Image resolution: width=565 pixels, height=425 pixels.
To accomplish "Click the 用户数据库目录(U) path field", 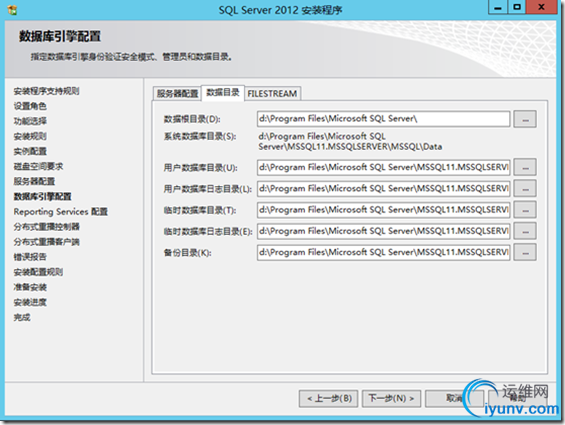I will (383, 167).
